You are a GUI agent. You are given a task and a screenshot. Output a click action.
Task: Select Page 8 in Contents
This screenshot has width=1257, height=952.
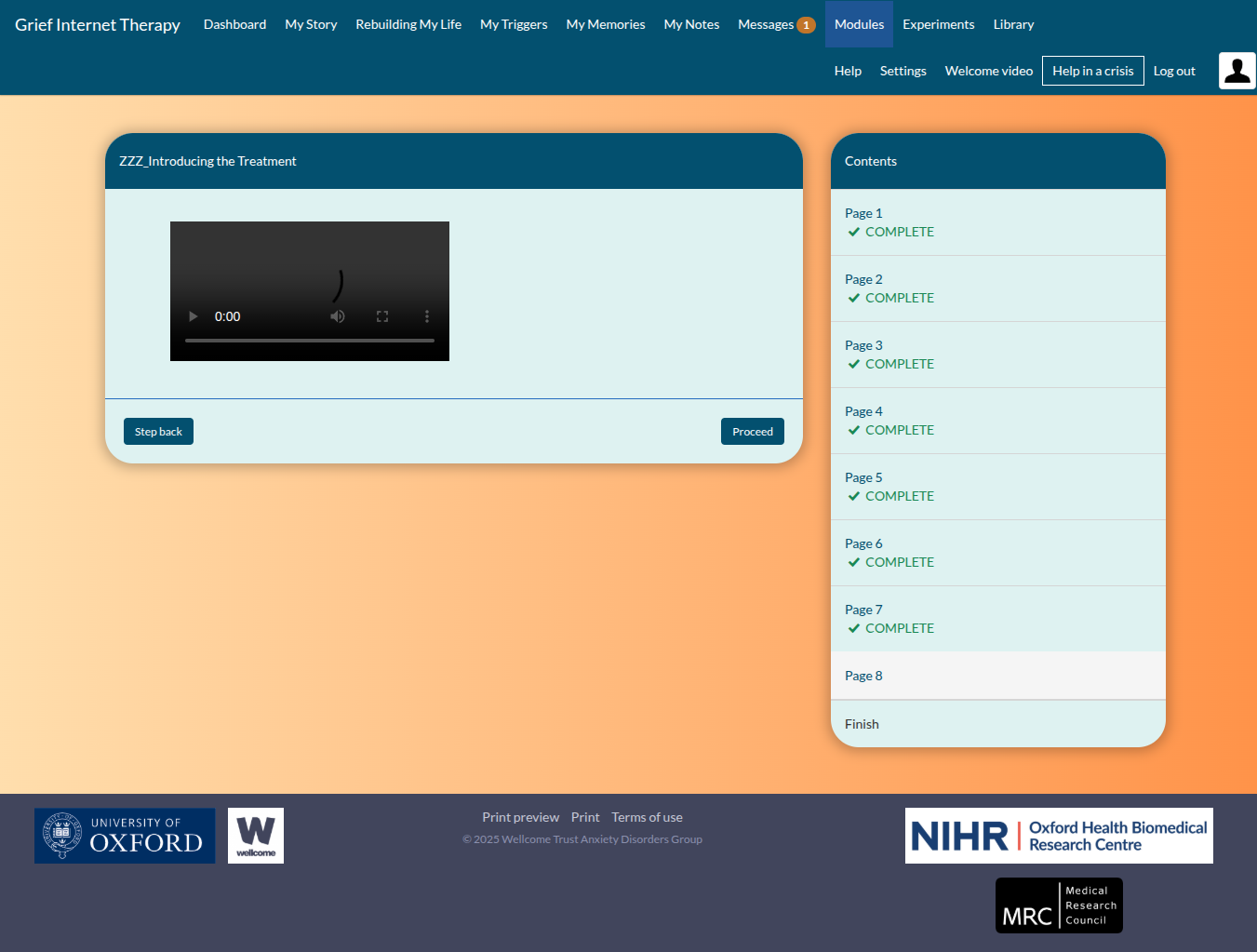pos(863,676)
